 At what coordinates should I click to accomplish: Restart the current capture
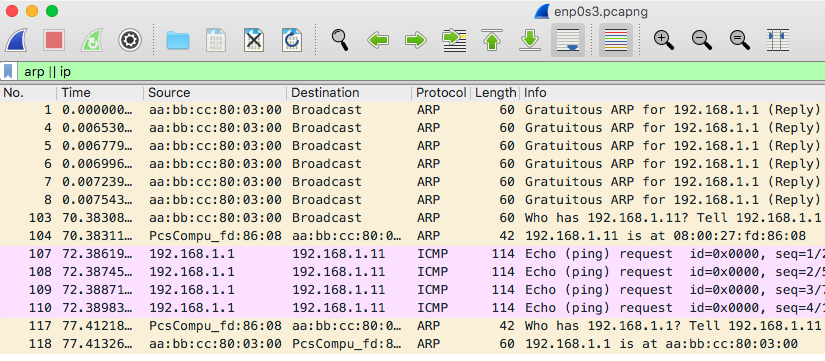coord(92,41)
